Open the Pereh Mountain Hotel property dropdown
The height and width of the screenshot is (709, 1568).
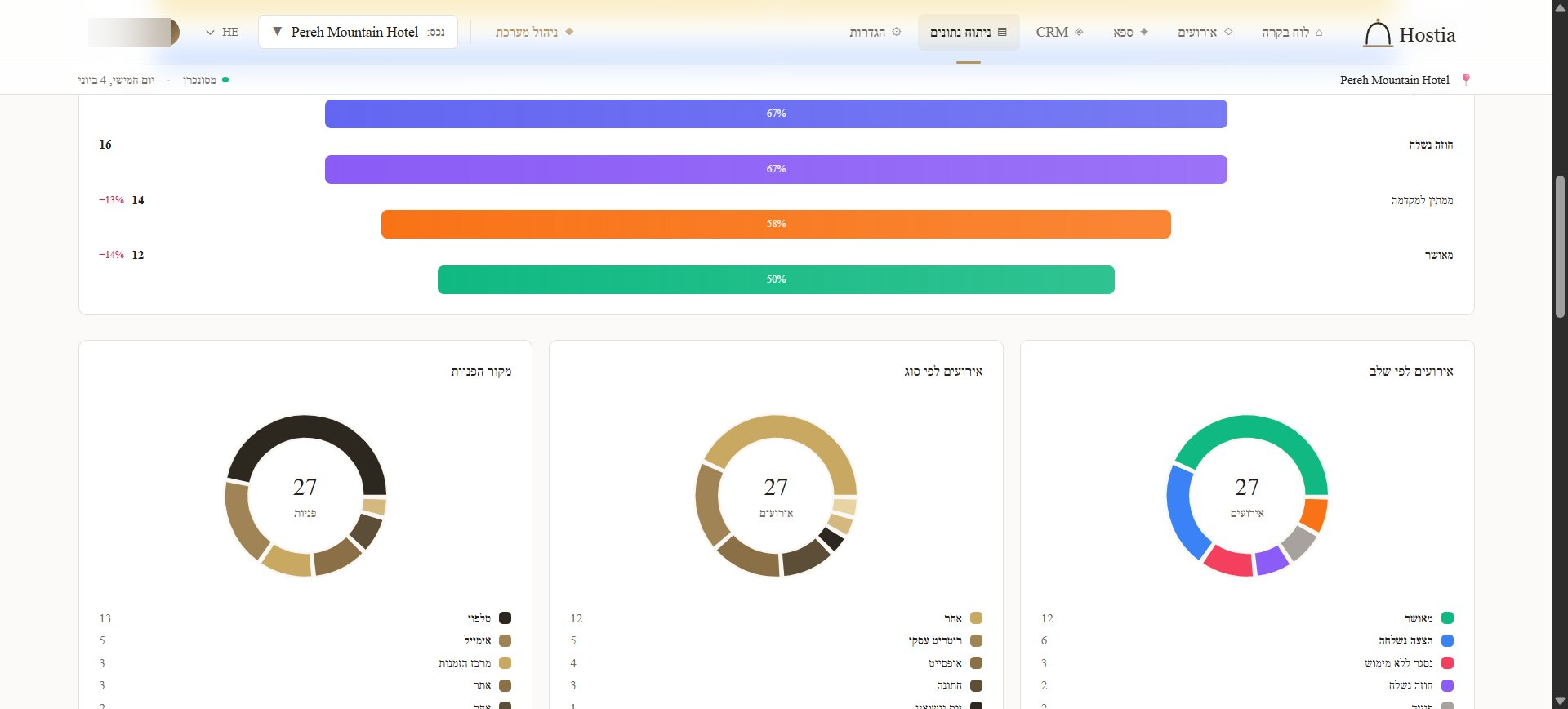click(358, 32)
